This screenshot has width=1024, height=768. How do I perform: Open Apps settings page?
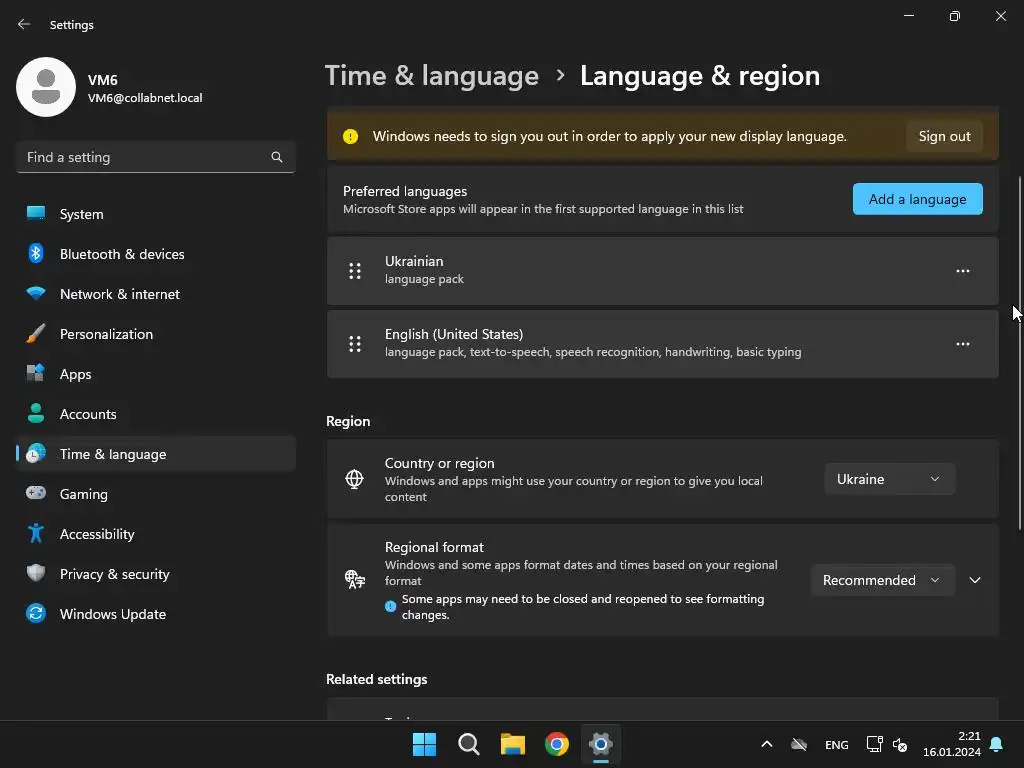pos(155,374)
